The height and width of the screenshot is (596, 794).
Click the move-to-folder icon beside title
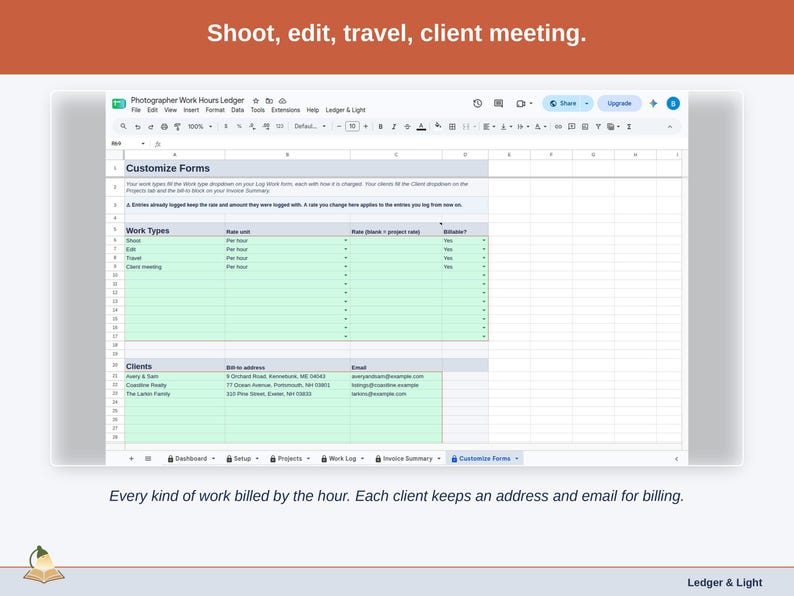tap(269, 101)
